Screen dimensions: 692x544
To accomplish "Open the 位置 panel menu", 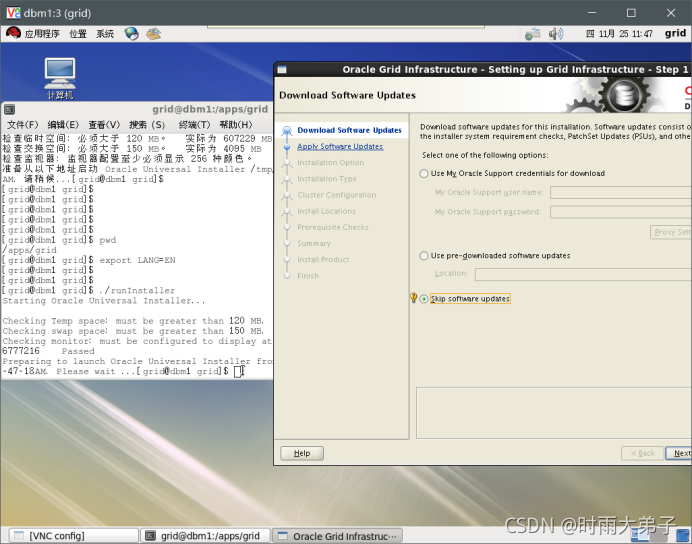I will (x=78, y=34).
